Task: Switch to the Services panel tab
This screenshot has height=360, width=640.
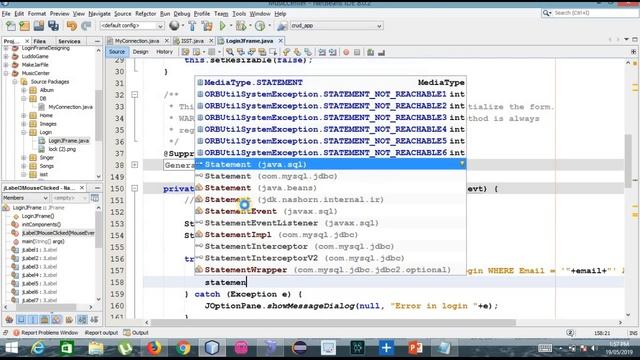Action: tap(69, 41)
